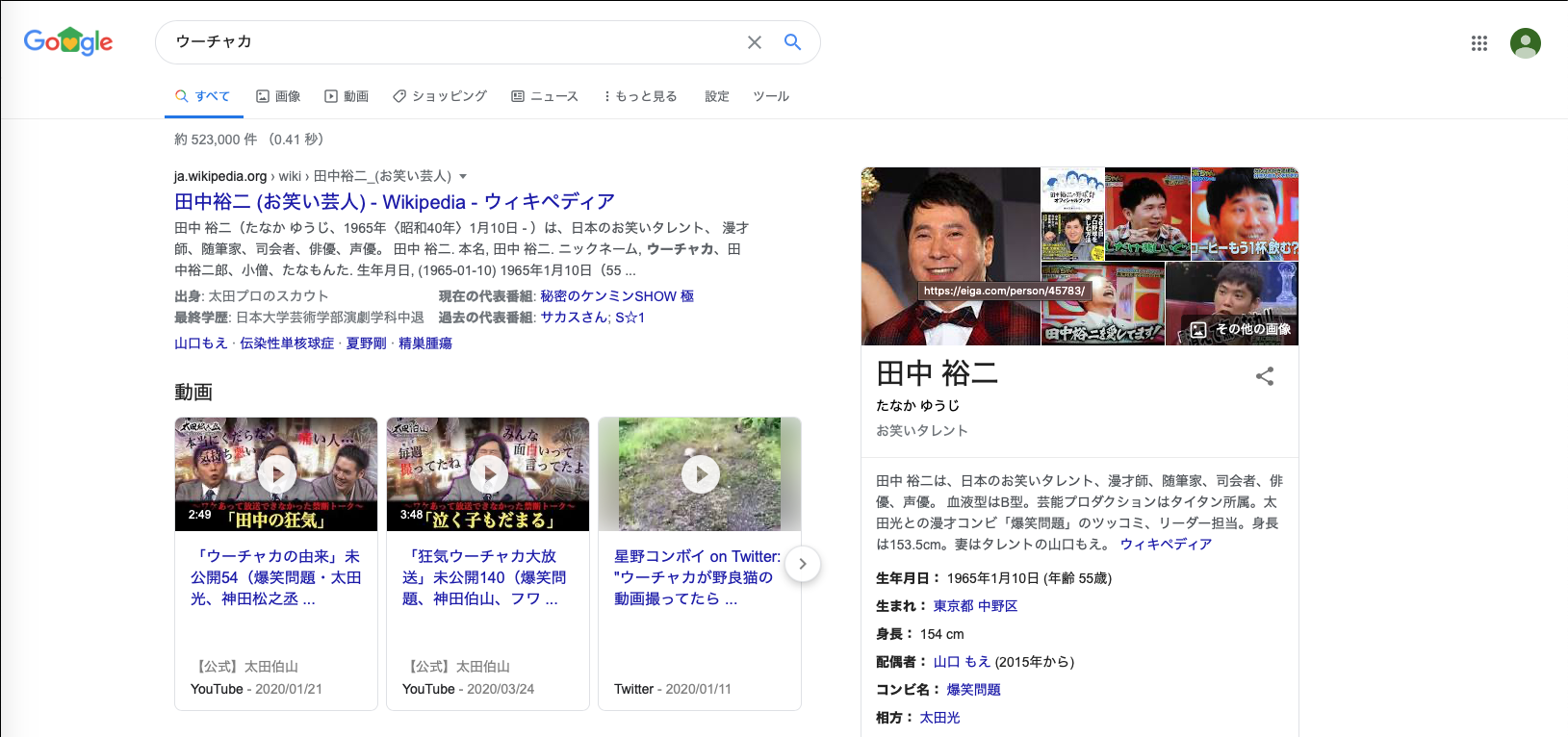The height and width of the screenshot is (737, 1568).
Task: Open the 田中裕二愛してます image thumbnail
Action: (1103, 303)
